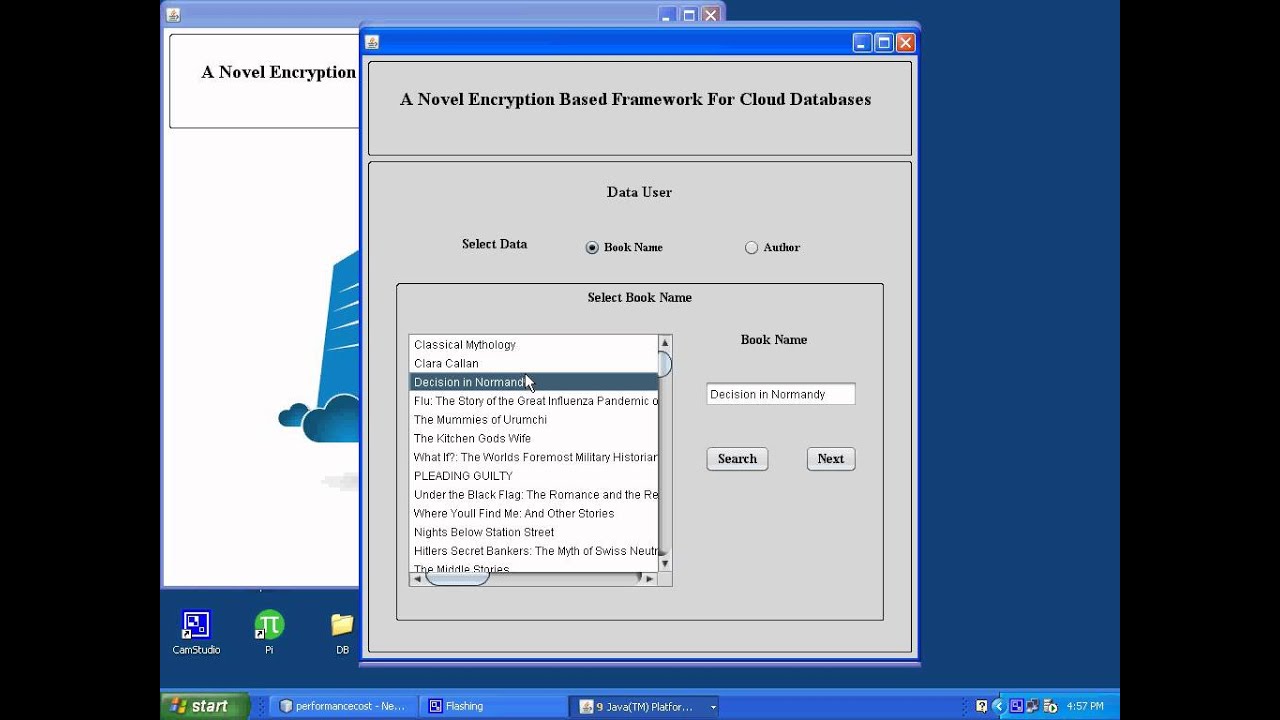Switch to Flashing taskbar item
1280x720 pixels.
492,706
